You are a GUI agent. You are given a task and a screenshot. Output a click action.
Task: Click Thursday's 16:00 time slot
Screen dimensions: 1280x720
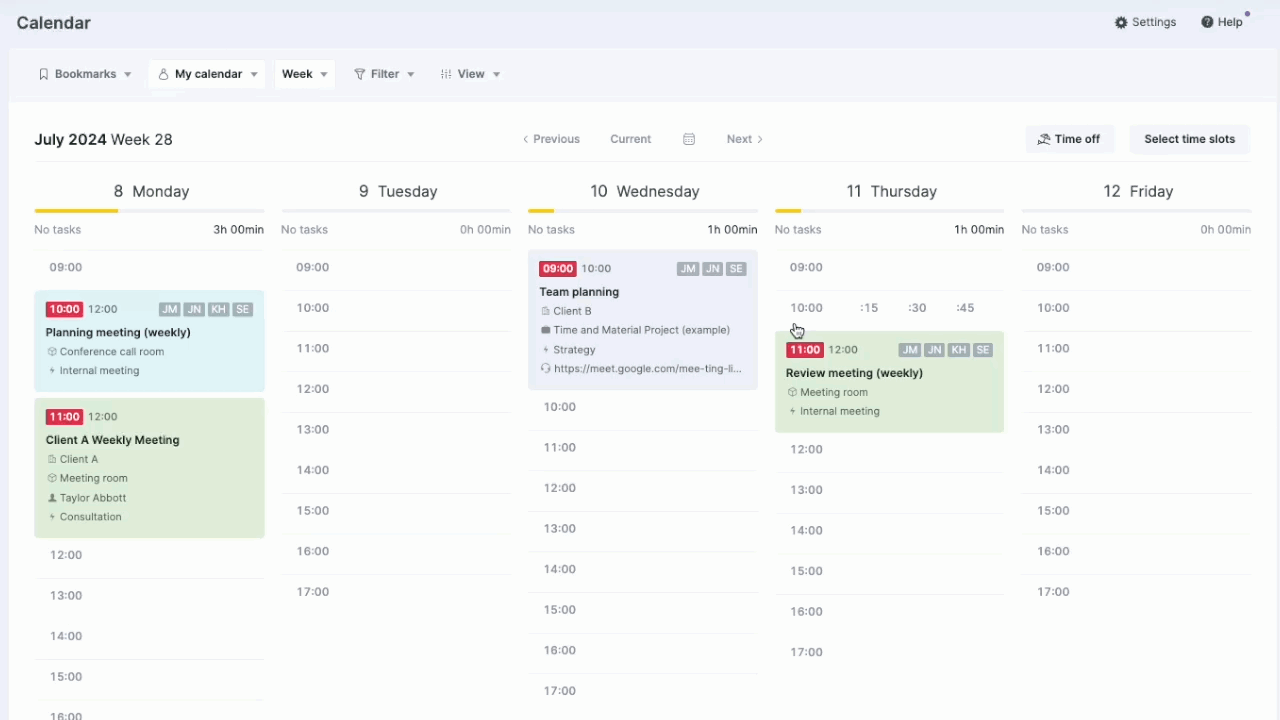(889, 611)
